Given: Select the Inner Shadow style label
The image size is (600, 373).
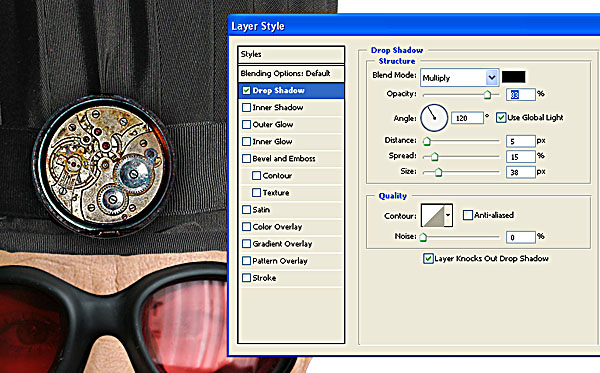Looking at the screenshot, I should (278, 108).
